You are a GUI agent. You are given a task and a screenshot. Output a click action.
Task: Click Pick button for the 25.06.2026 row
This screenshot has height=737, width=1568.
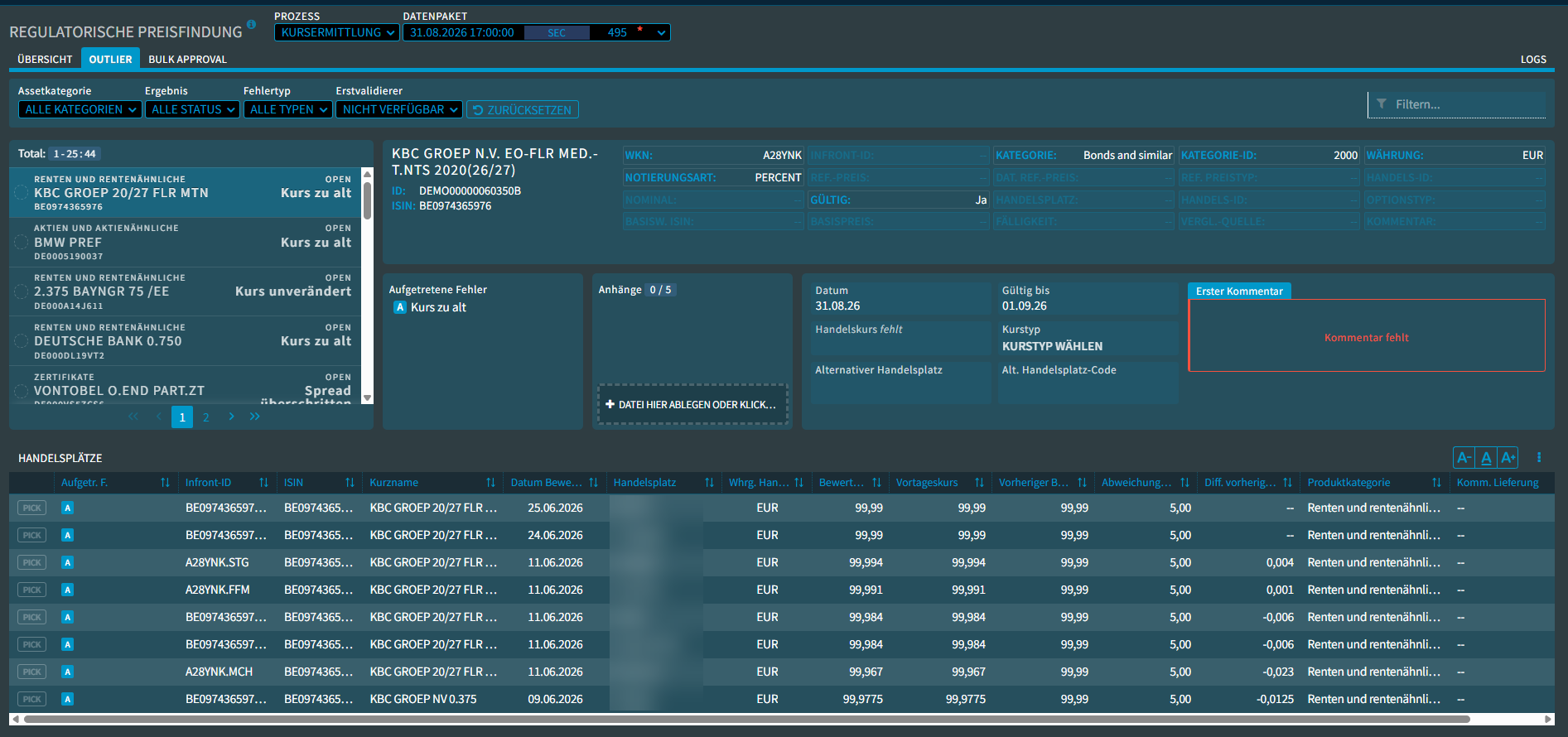[x=32, y=508]
